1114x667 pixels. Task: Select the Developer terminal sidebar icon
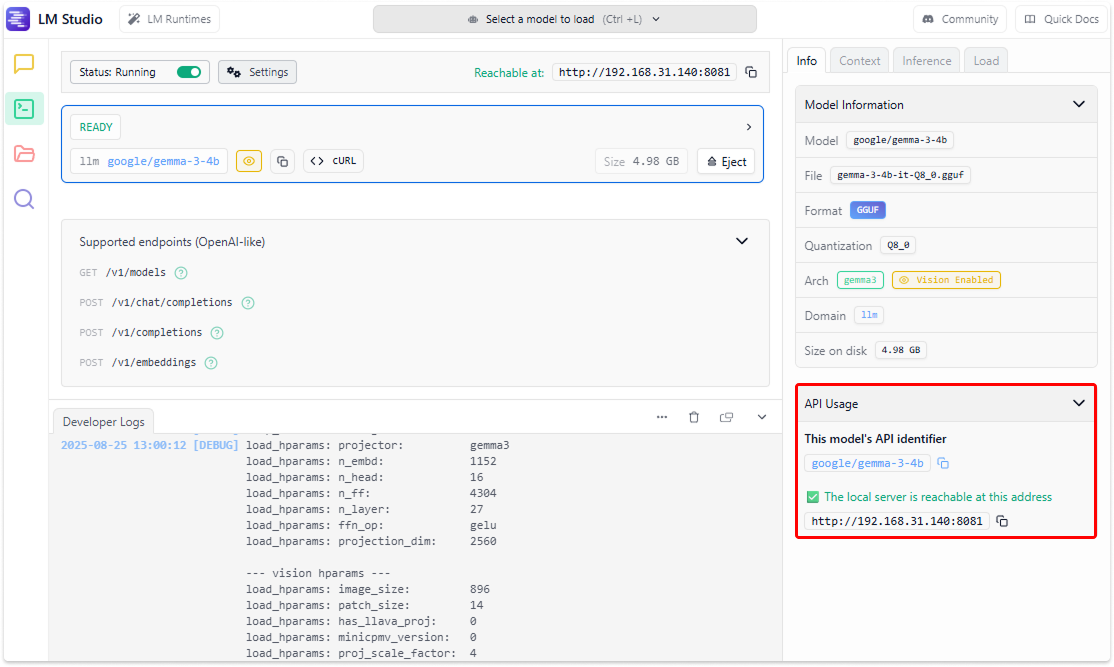point(24,109)
